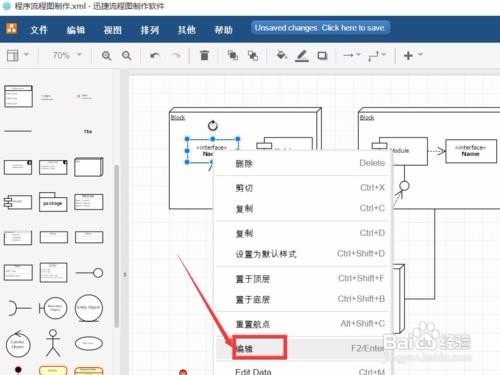500x375 pixels.
Task: Toggle the view panels layout icon
Action: pos(13,55)
